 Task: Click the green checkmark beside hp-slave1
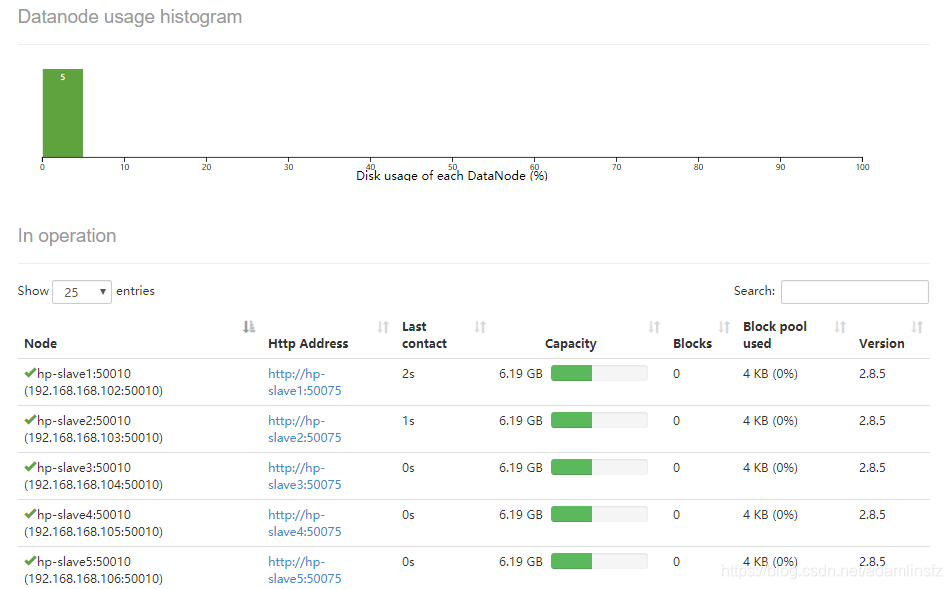coord(30,373)
